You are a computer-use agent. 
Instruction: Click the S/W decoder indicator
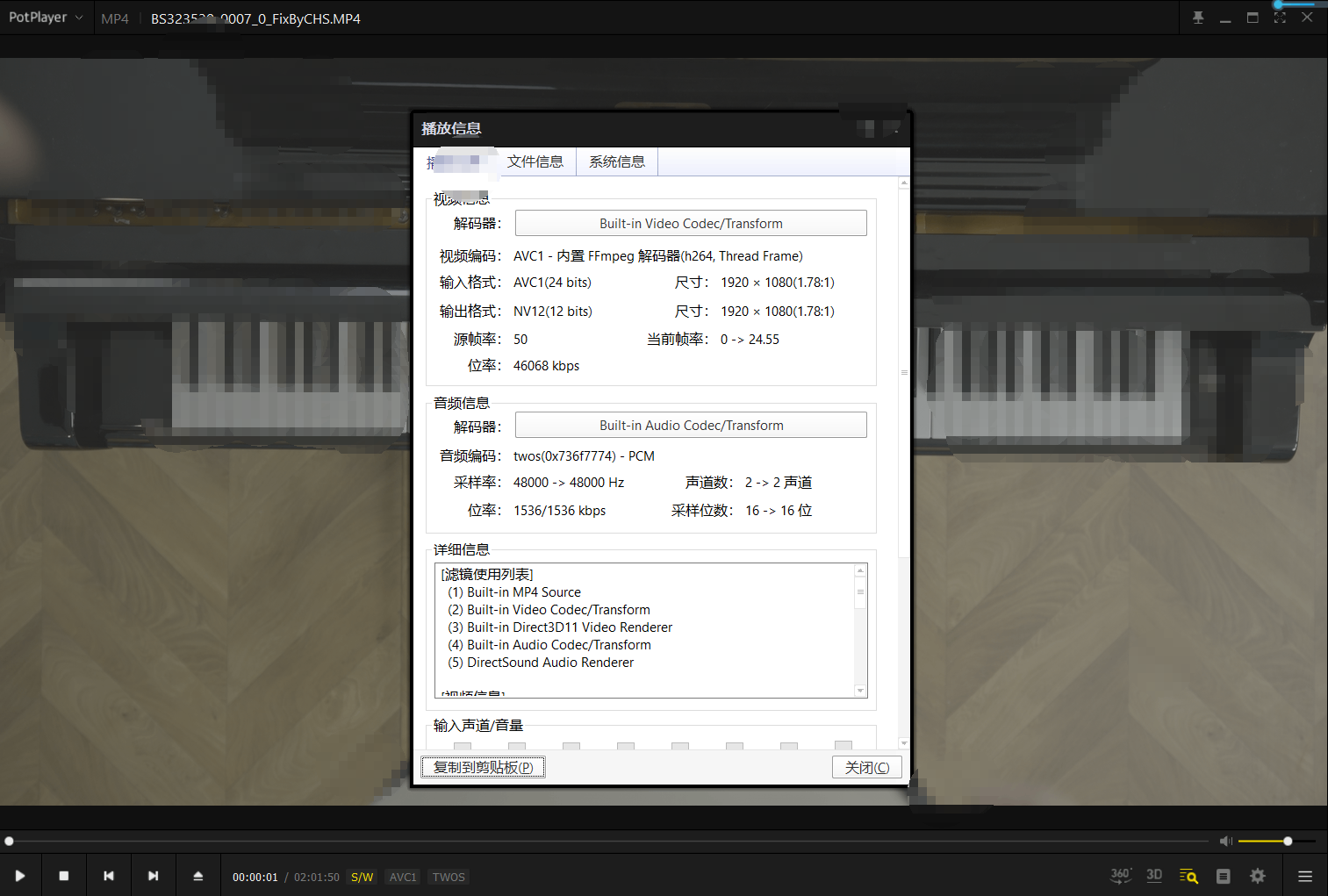[363, 877]
